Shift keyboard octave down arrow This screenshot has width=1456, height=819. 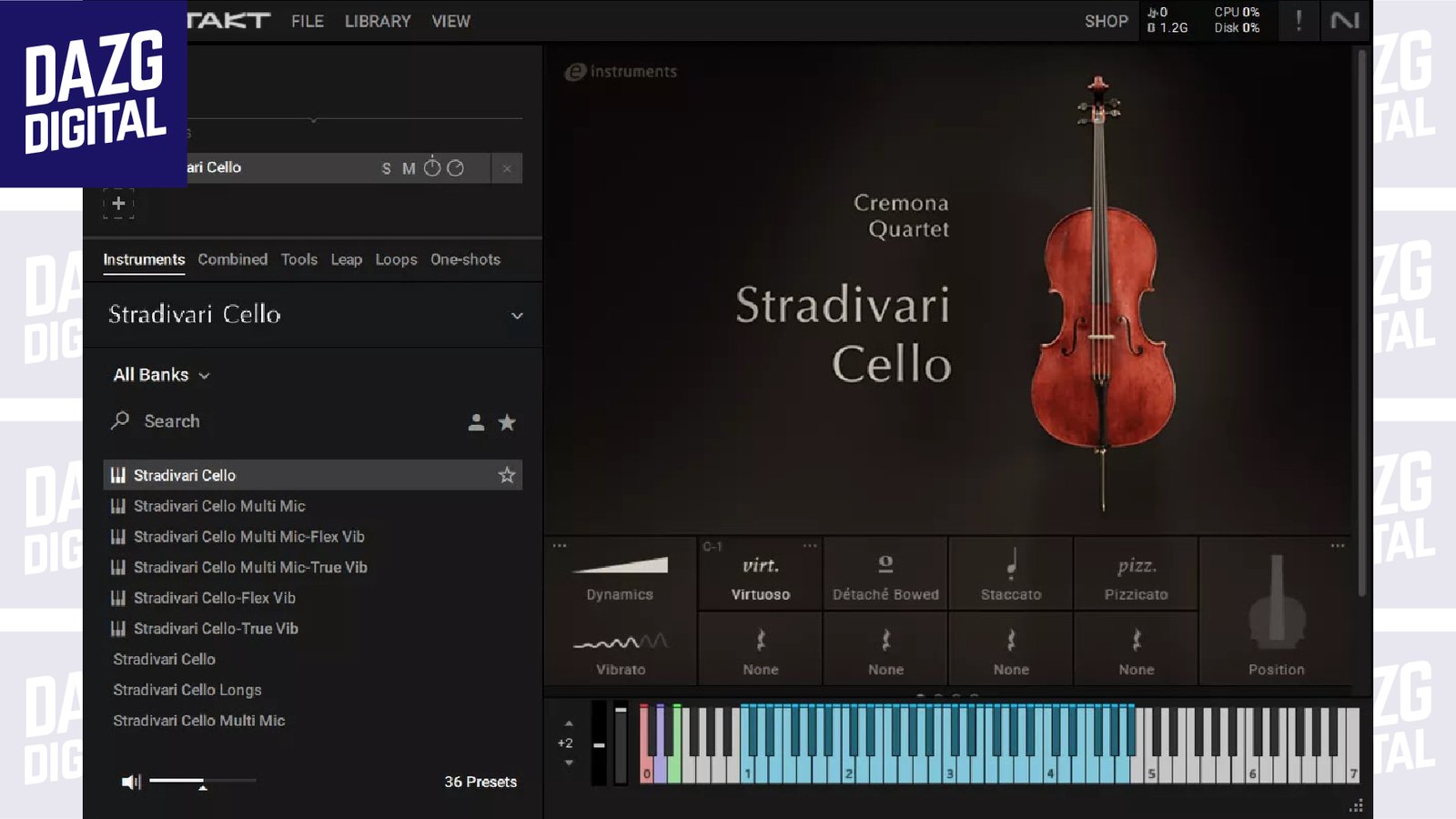coord(569,763)
